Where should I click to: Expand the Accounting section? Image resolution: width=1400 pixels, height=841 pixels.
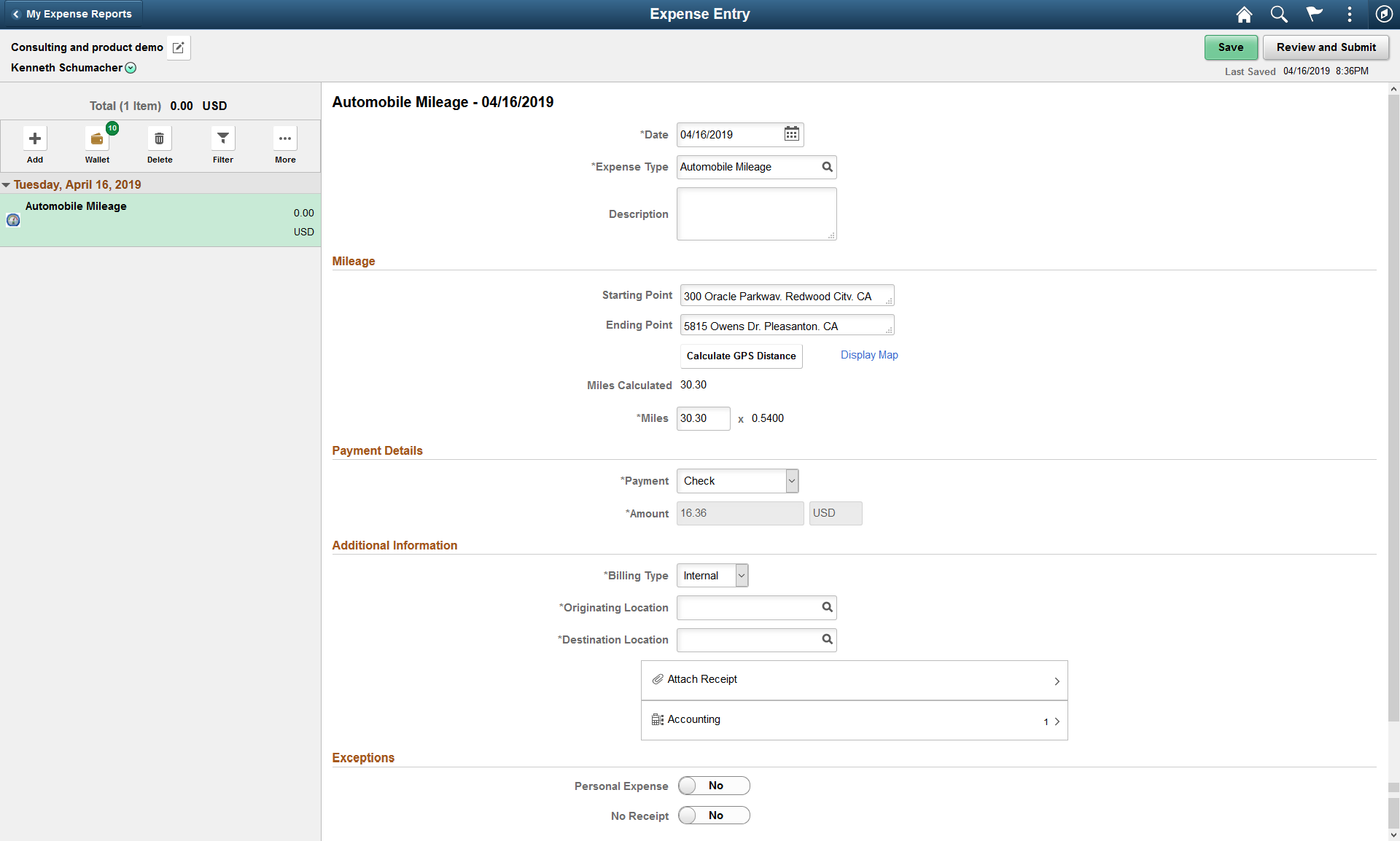pyautogui.click(x=1057, y=719)
